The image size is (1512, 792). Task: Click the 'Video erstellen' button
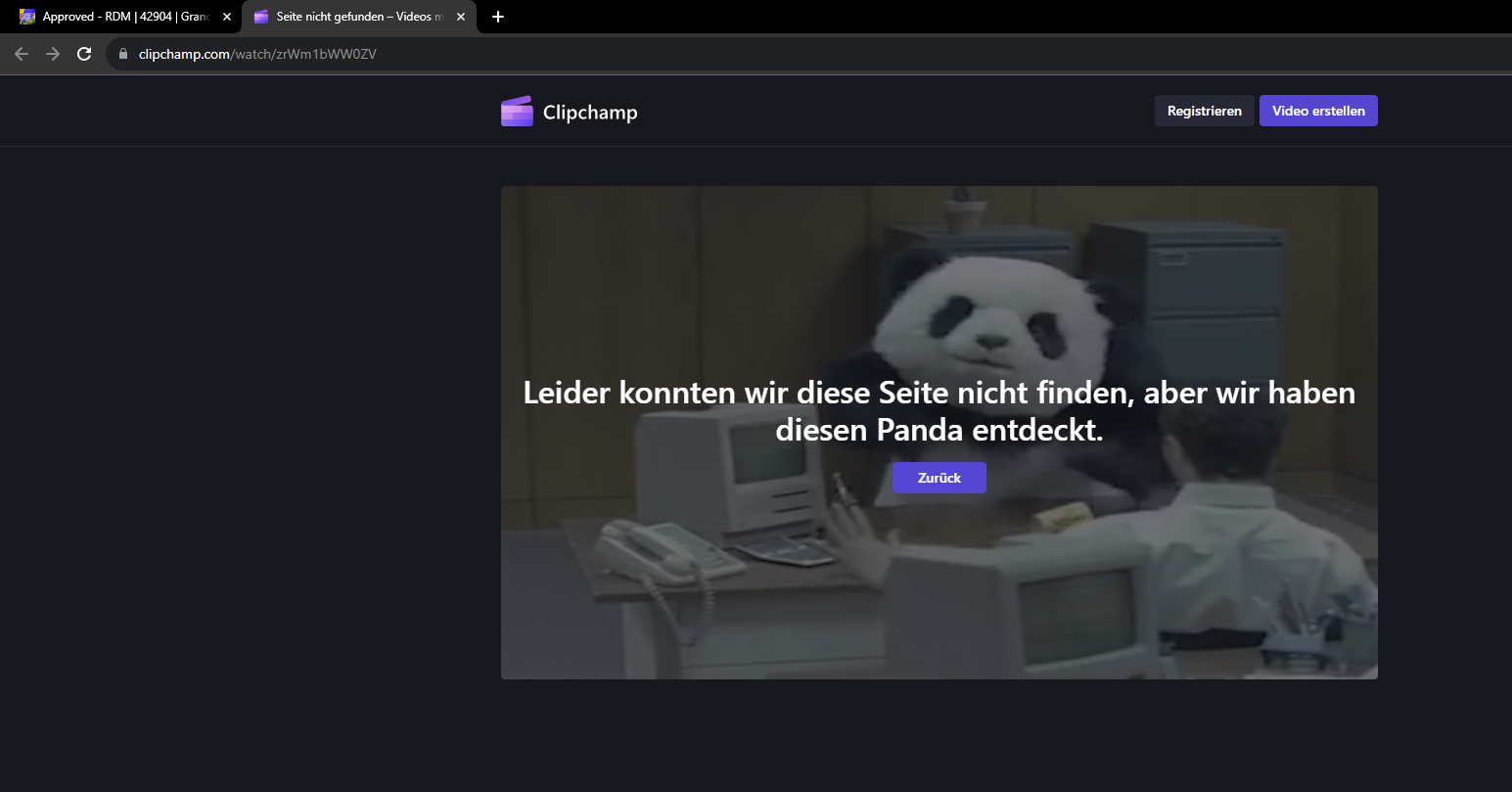1318,111
